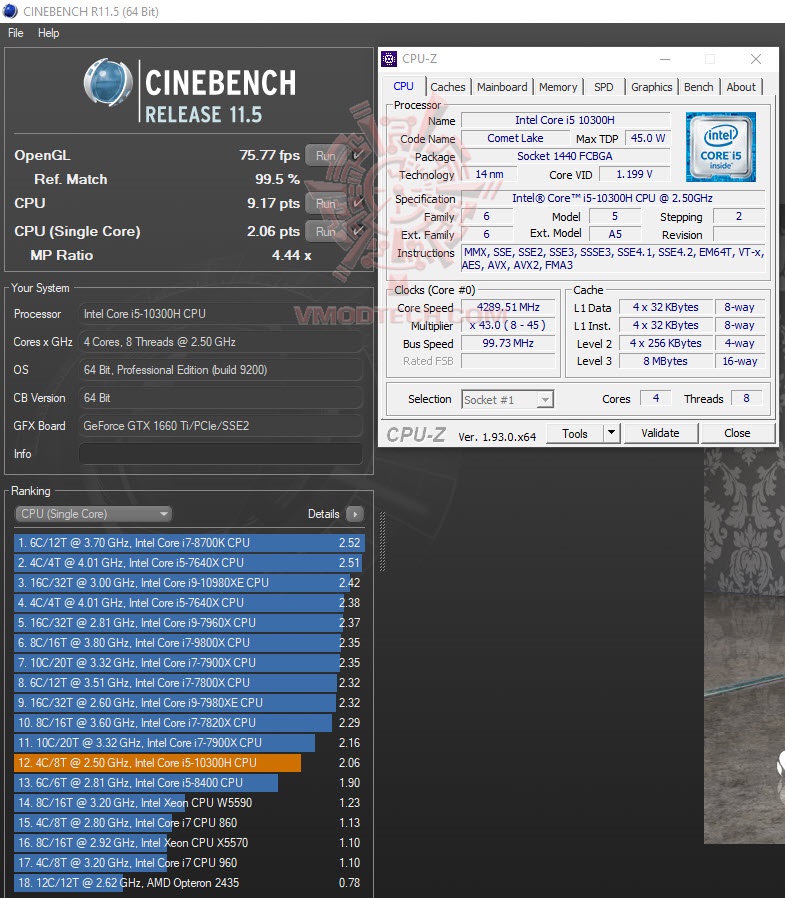Click the Multiplier value x 43.0 (8 - 45)
The width and height of the screenshot is (785, 898).
point(508,325)
